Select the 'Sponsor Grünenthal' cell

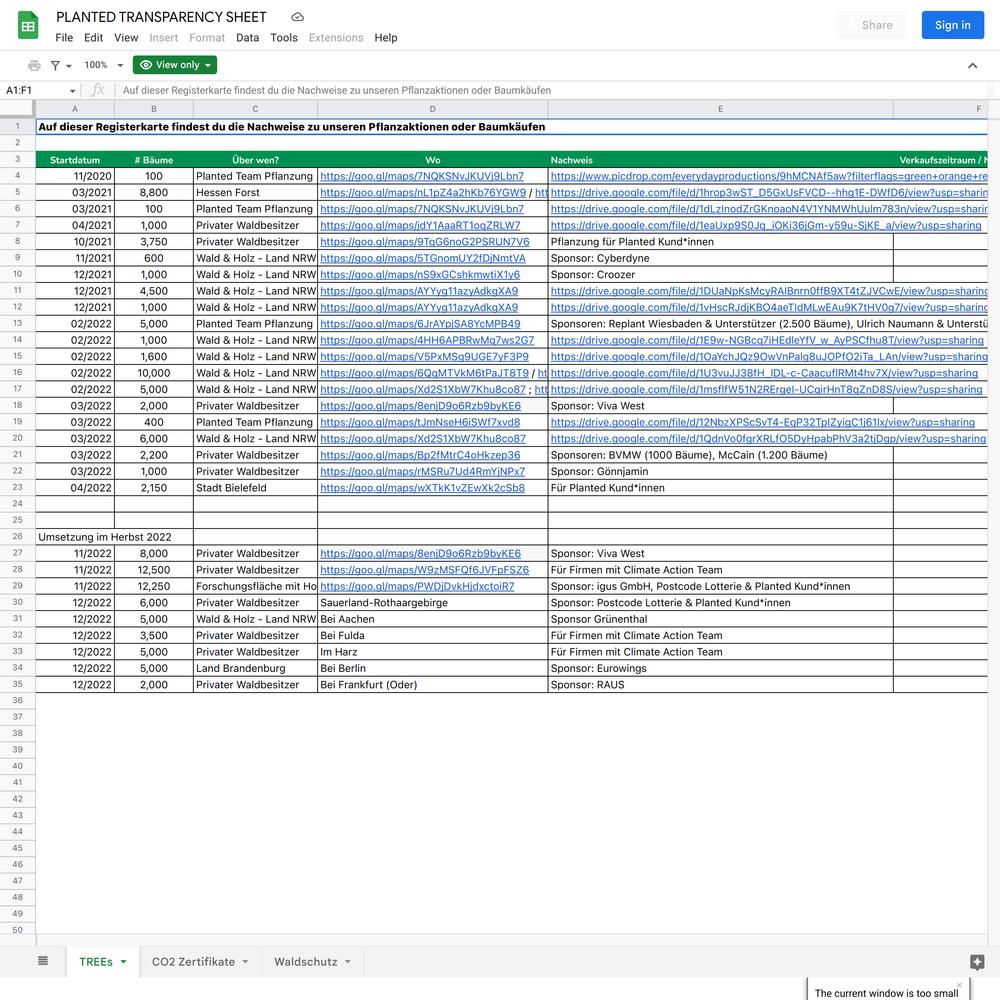[721, 619]
